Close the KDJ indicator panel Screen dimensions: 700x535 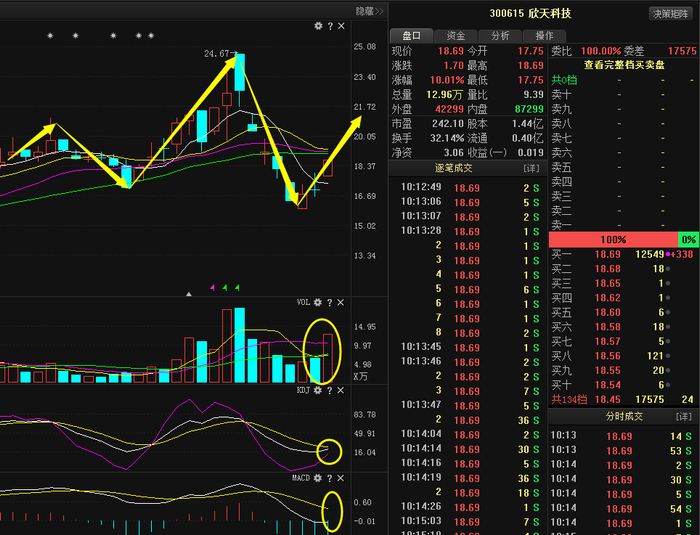click(x=341, y=390)
